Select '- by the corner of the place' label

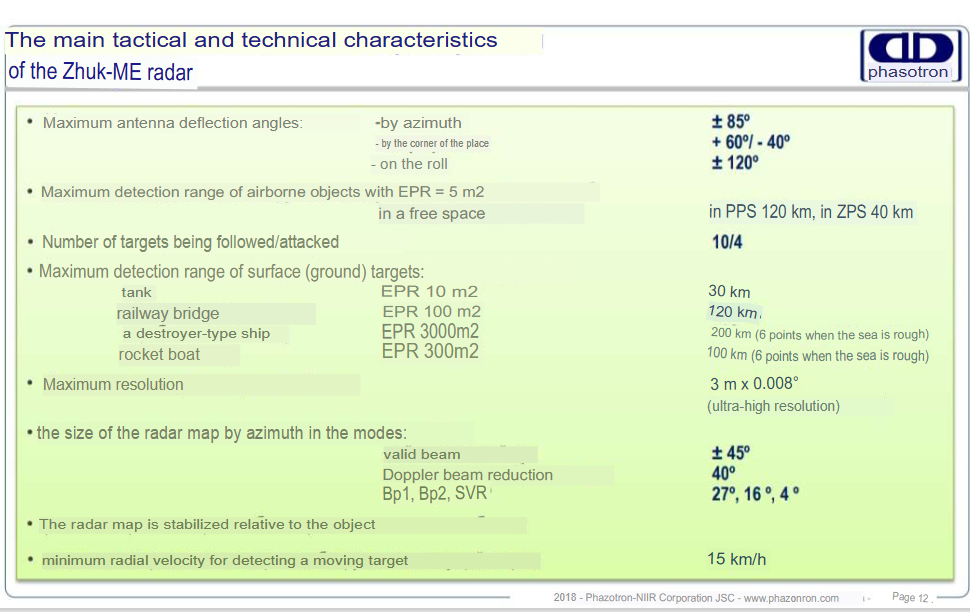tap(432, 144)
